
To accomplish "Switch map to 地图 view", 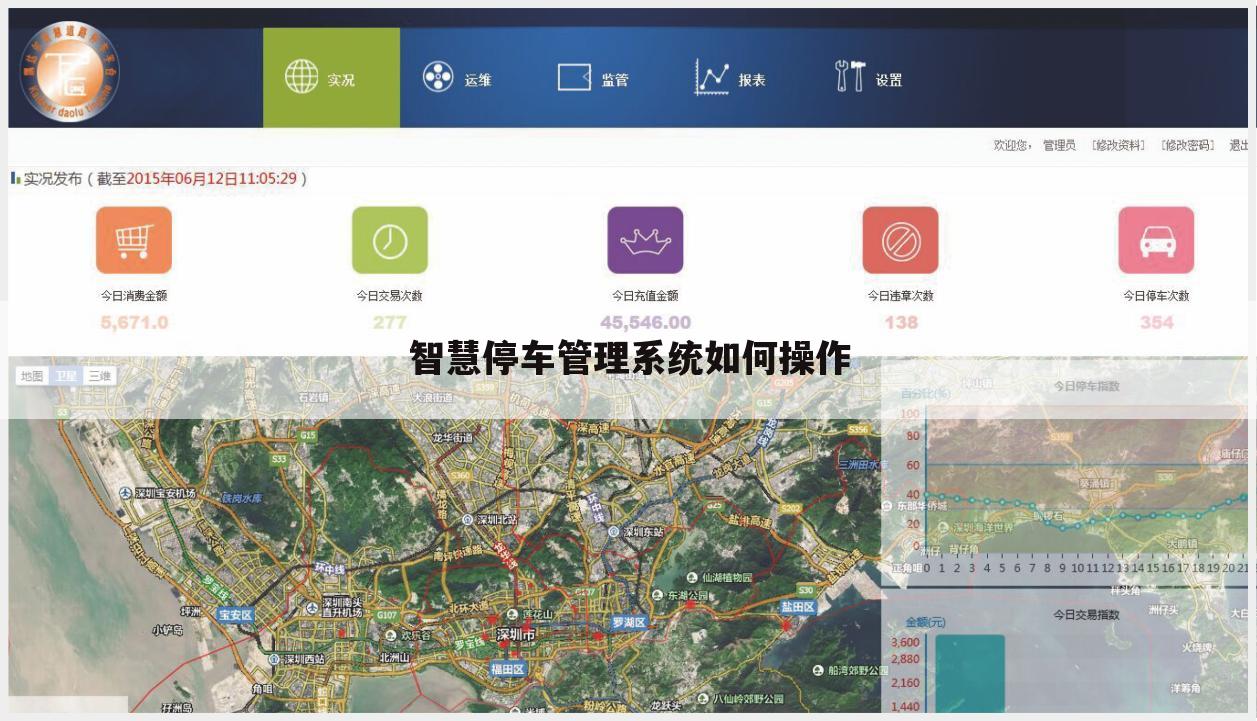I will coord(32,376).
